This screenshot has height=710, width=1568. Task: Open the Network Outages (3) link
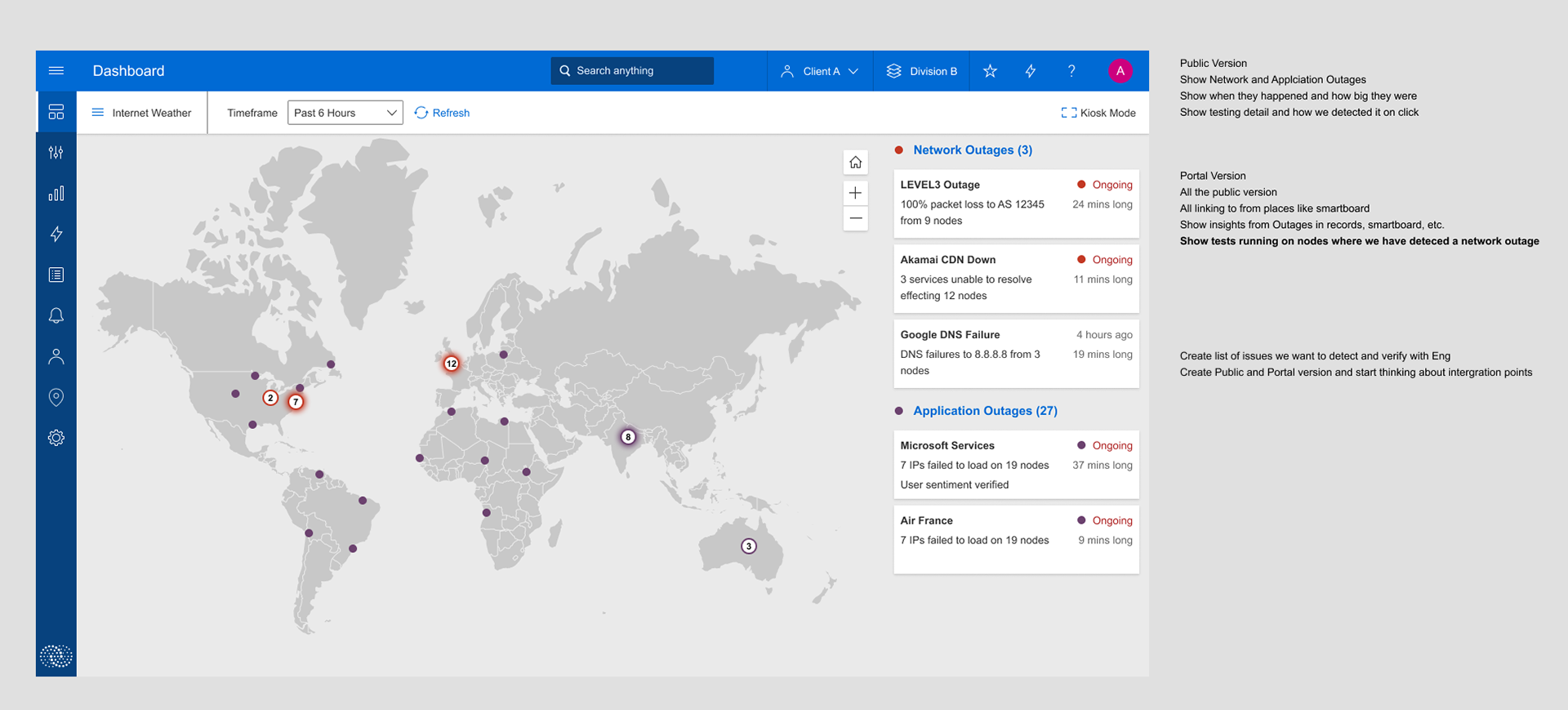point(972,150)
